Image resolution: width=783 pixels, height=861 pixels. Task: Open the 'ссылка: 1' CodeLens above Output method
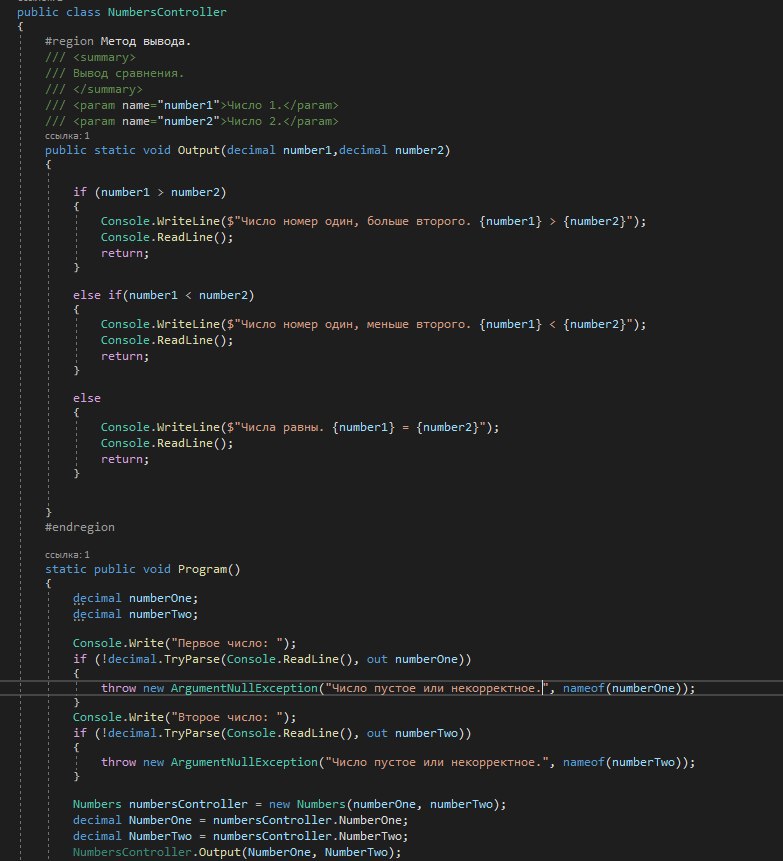(67, 136)
